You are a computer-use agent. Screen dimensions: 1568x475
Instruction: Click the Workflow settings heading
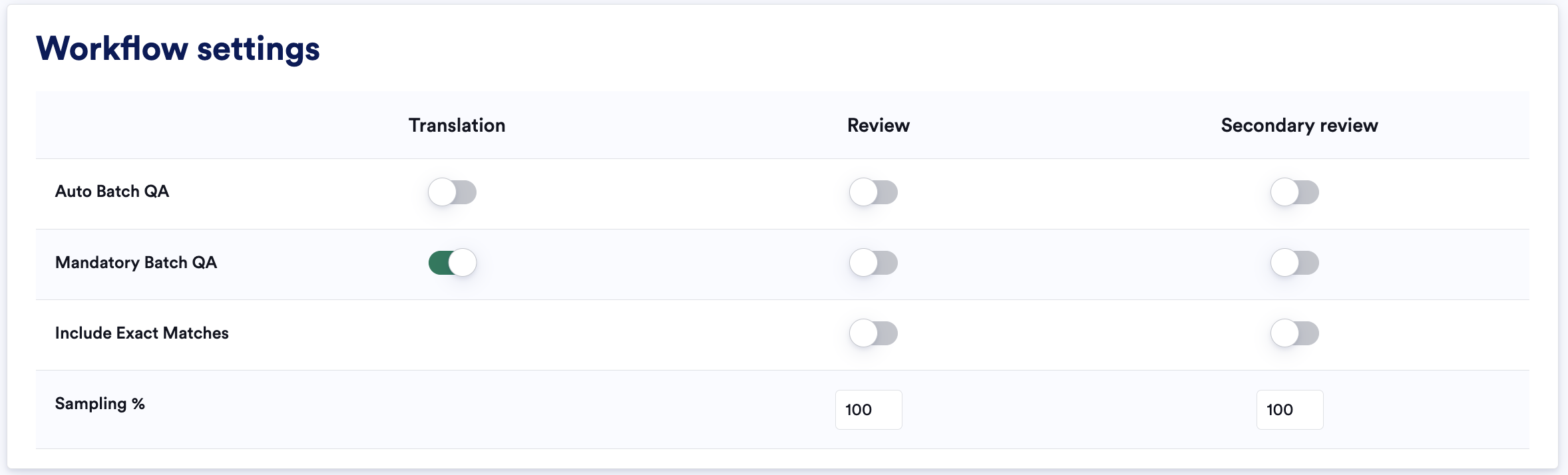click(x=178, y=49)
